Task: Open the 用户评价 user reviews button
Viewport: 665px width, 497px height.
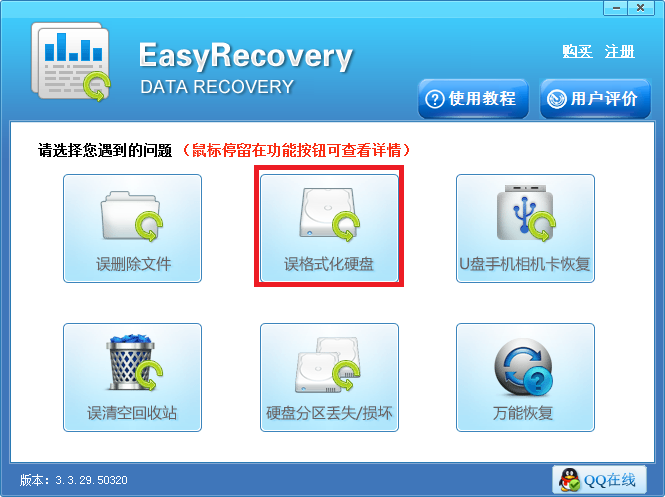Action: pos(595,99)
